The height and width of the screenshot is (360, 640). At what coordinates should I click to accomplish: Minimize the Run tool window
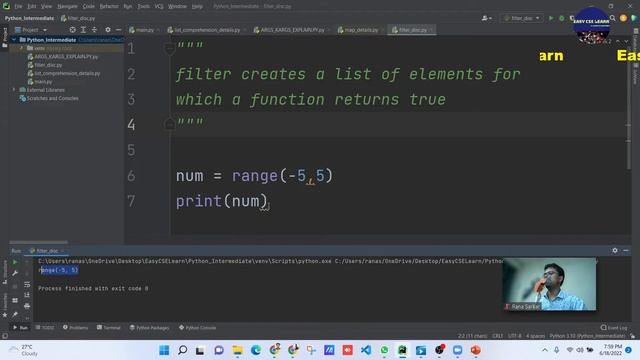tap(626, 250)
